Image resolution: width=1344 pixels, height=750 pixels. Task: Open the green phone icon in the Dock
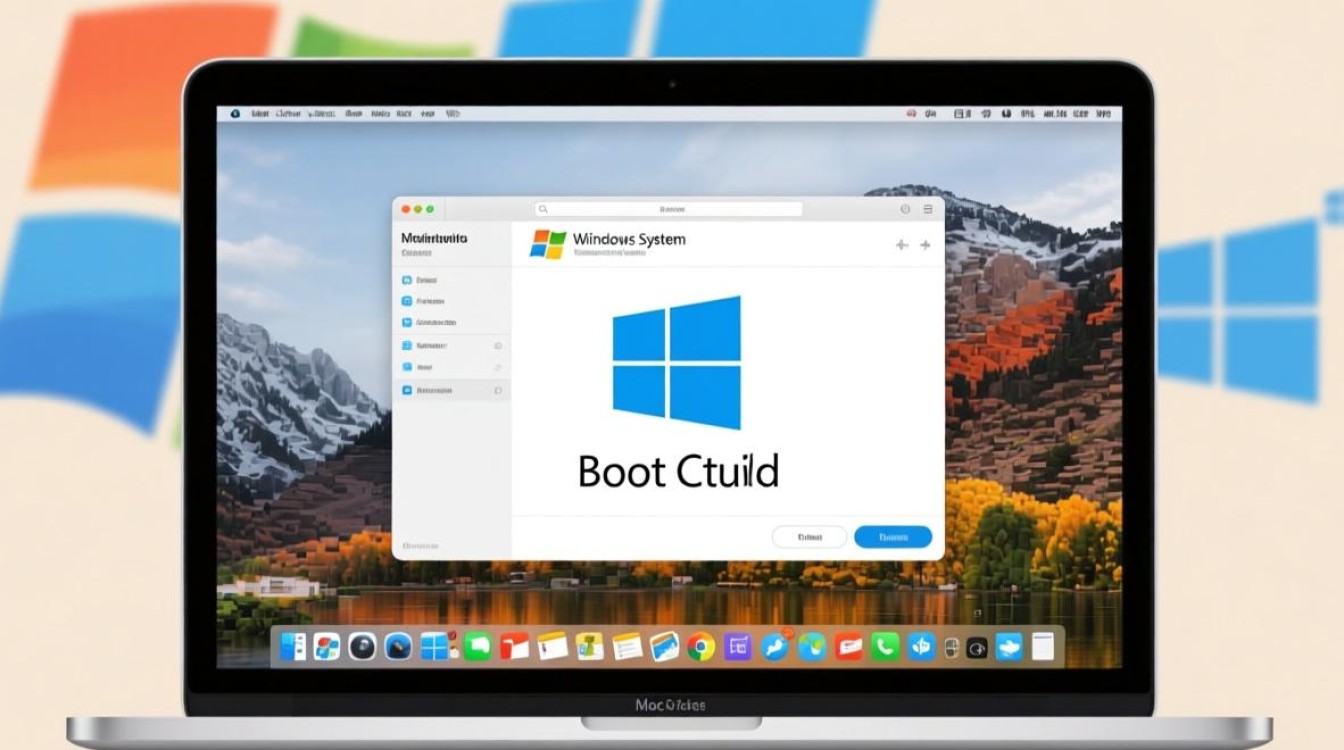pyautogui.click(x=884, y=648)
